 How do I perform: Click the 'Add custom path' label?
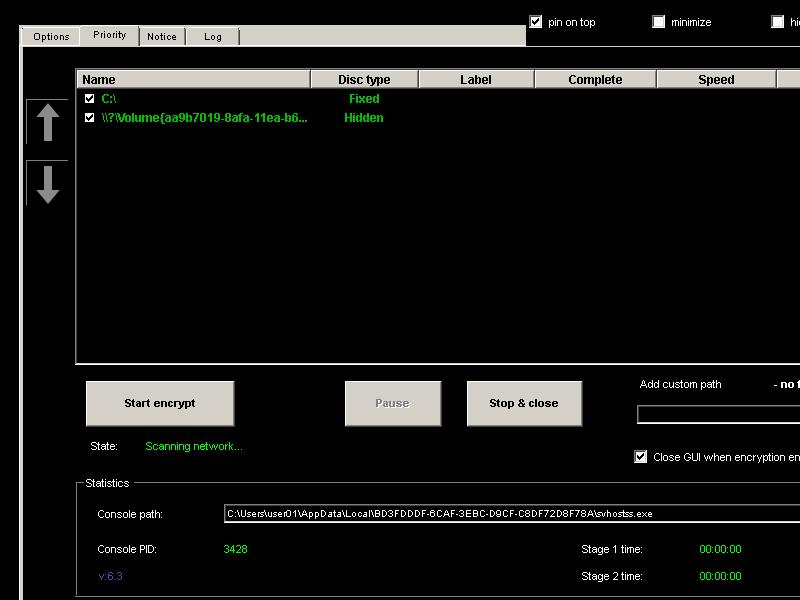point(681,384)
